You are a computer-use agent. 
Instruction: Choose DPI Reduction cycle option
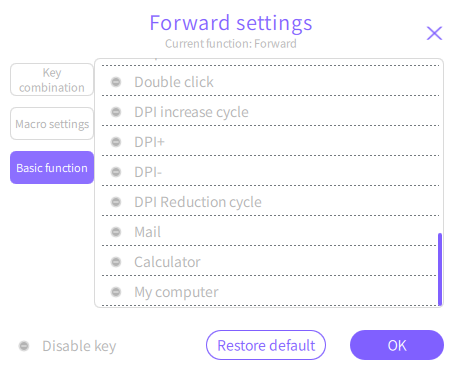(x=116, y=202)
